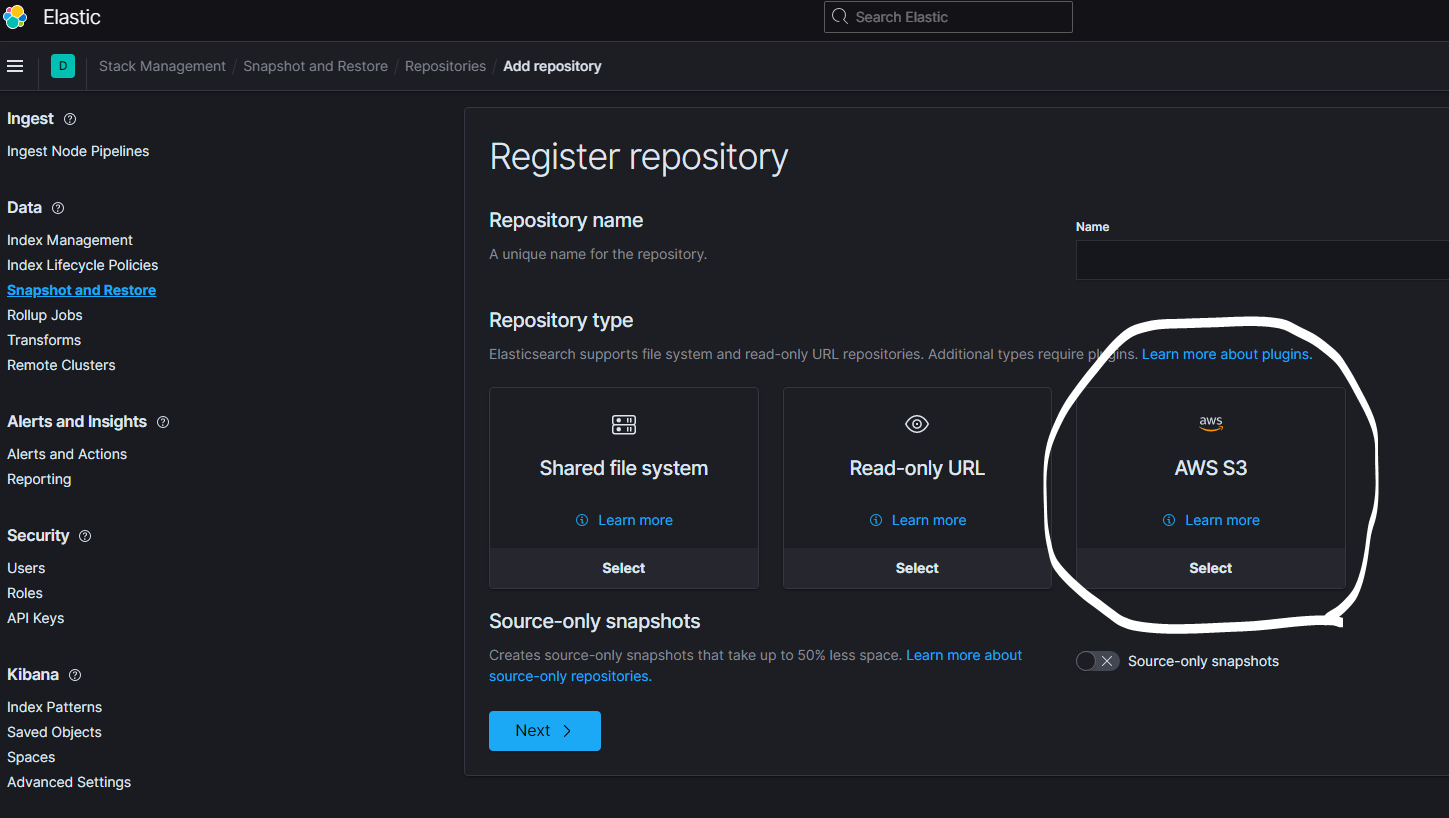The height and width of the screenshot is (818, 1449).
Task: Click the AWS logo icon
Action: coord(1211,424)
